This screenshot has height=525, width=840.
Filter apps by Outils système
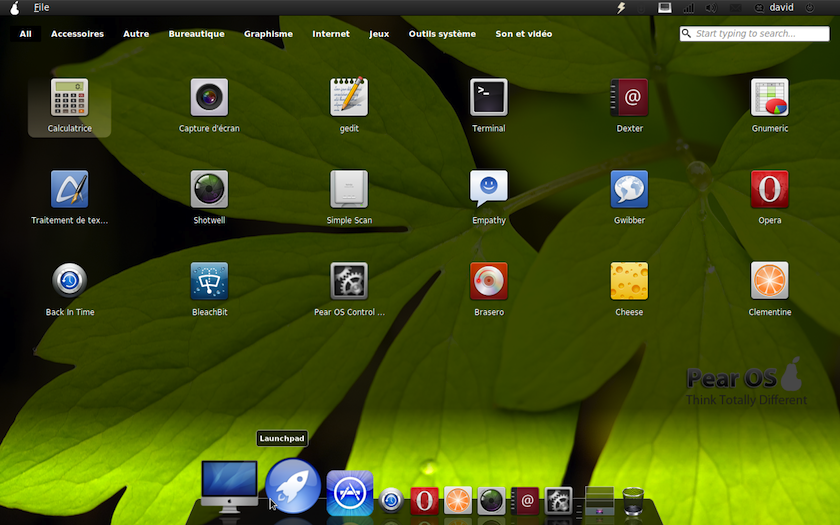[x=442, y=34]
